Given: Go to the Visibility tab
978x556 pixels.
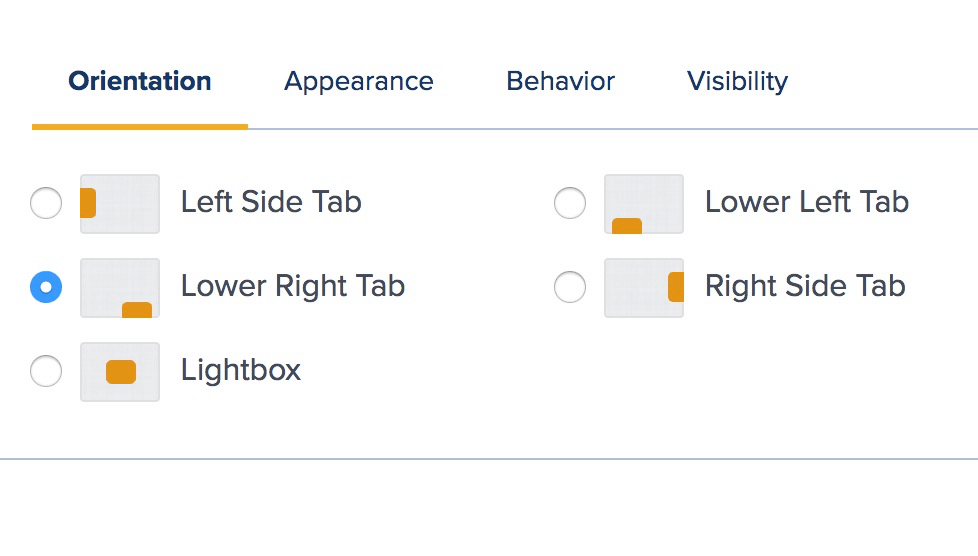Looking at the screenshot, I should click(737, 82).
